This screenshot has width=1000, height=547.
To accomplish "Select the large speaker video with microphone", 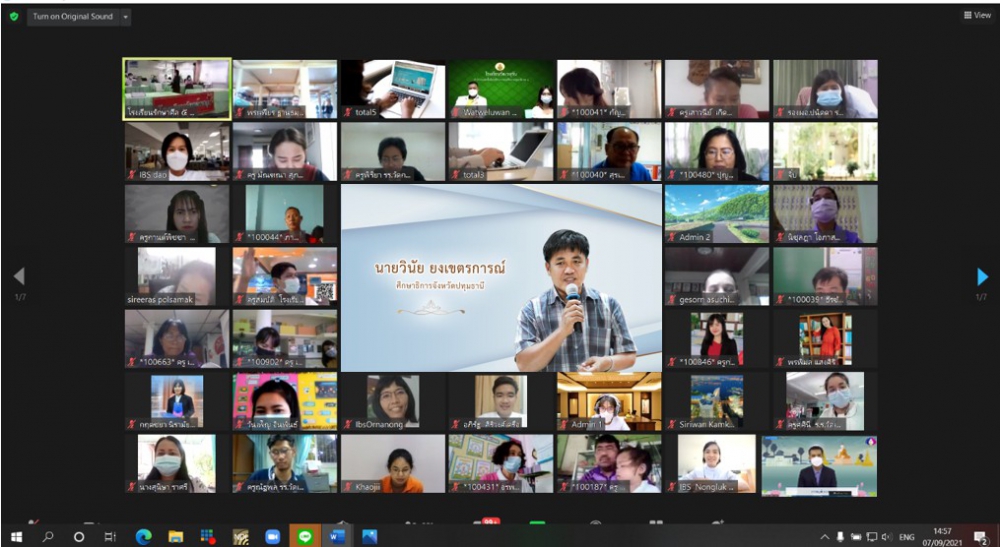I will pos(501,278).
